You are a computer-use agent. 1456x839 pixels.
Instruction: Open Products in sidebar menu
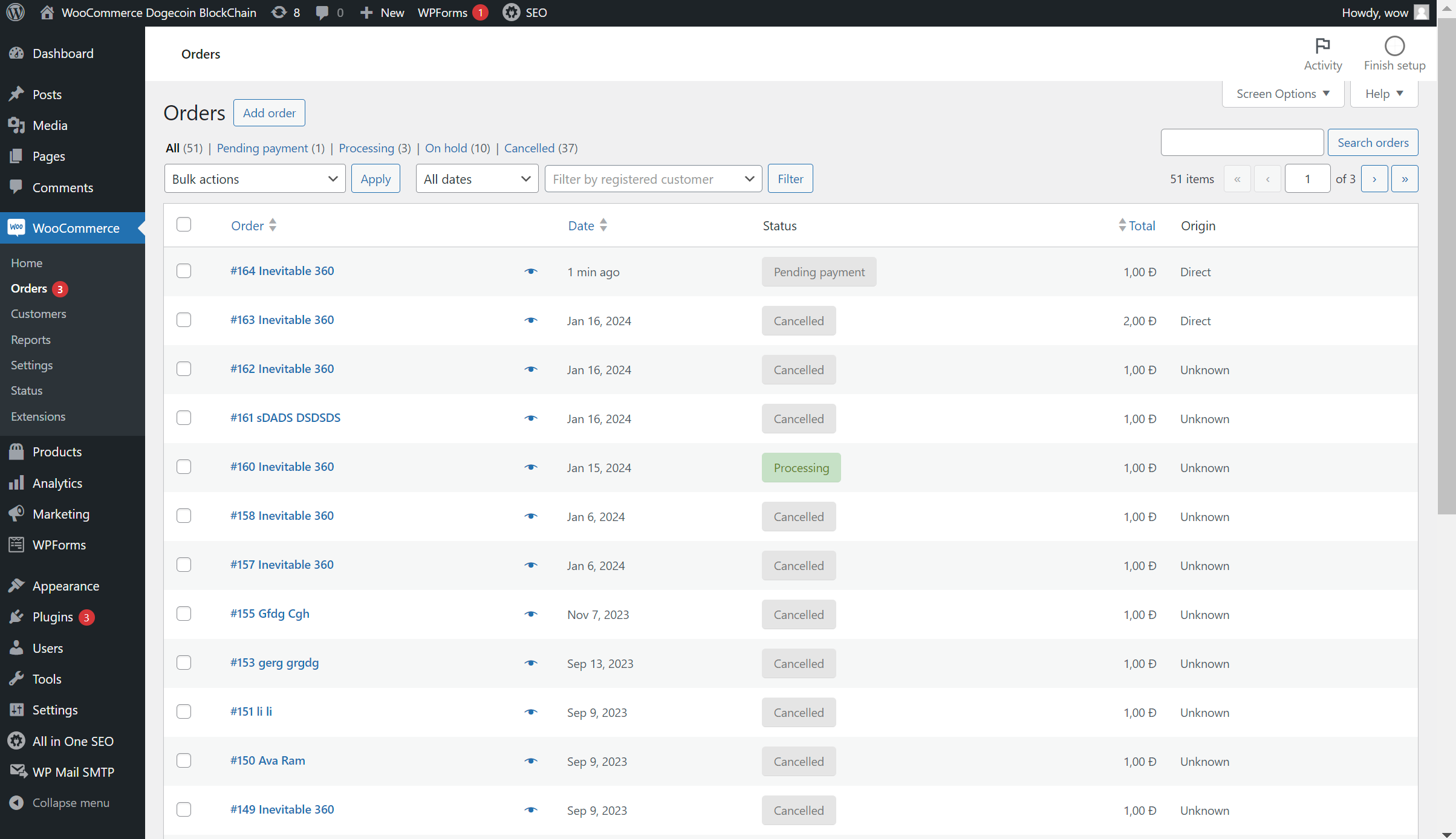(57, 452)
